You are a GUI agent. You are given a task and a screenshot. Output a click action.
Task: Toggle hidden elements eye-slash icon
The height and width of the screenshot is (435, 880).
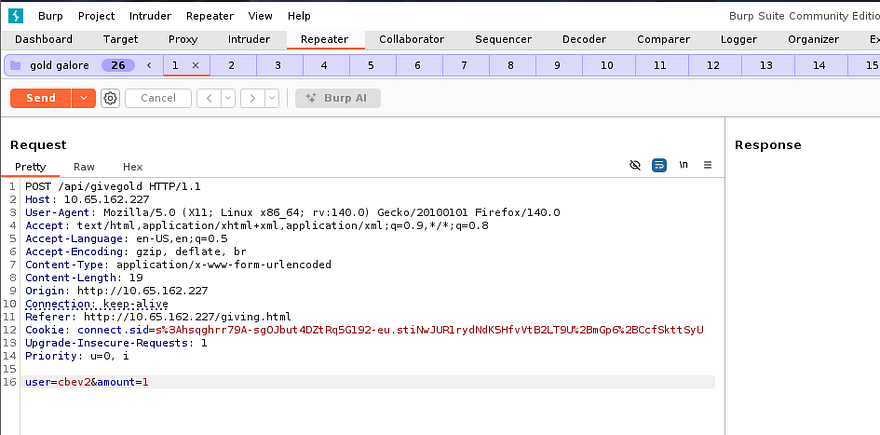(635, 165)
